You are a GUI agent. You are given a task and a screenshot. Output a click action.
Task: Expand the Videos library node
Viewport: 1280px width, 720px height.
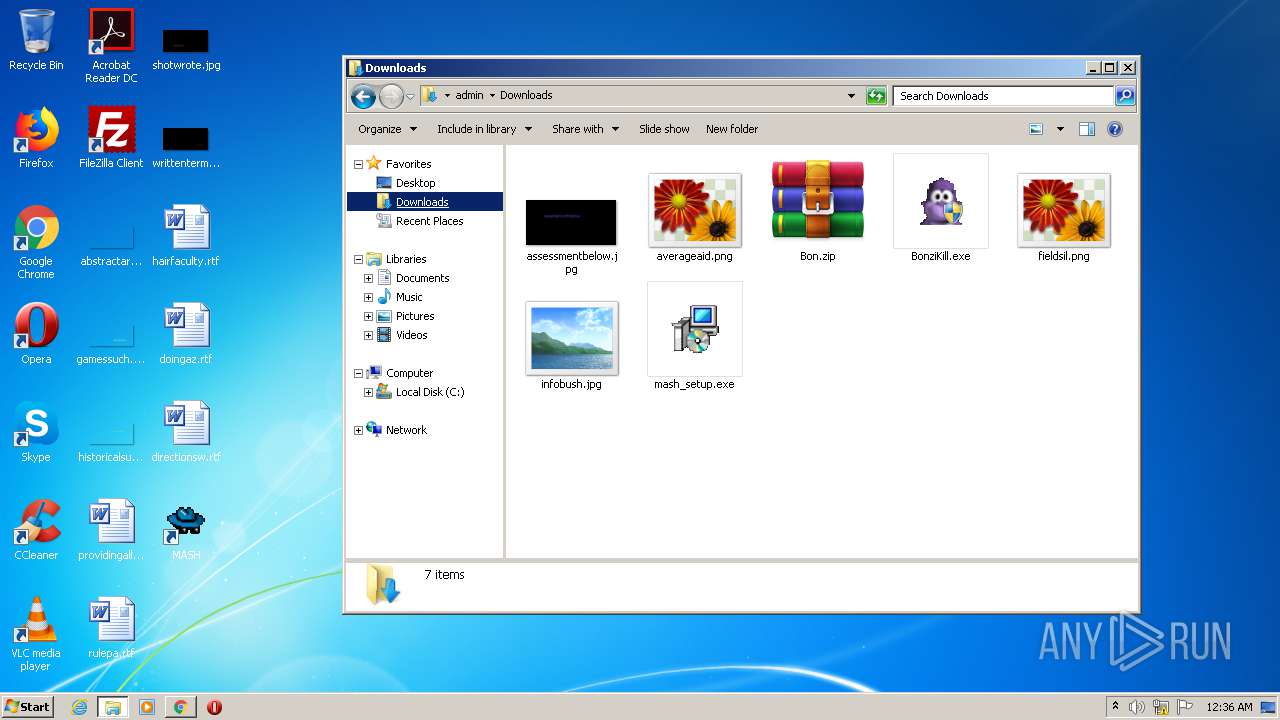click(x=368, y=335)
